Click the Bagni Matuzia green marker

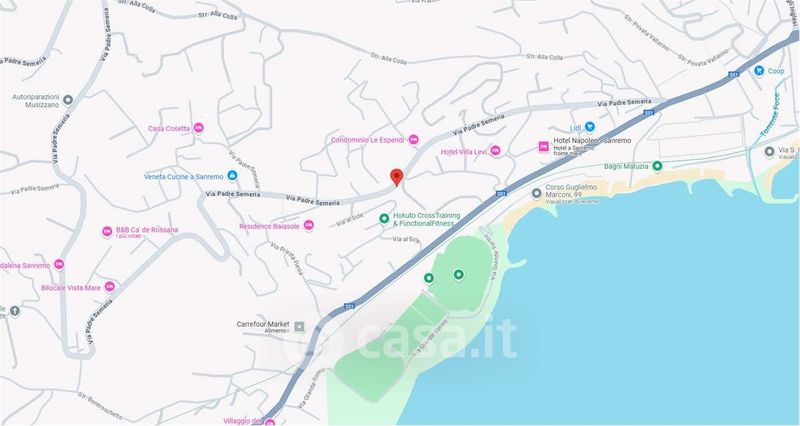[657, 166]
